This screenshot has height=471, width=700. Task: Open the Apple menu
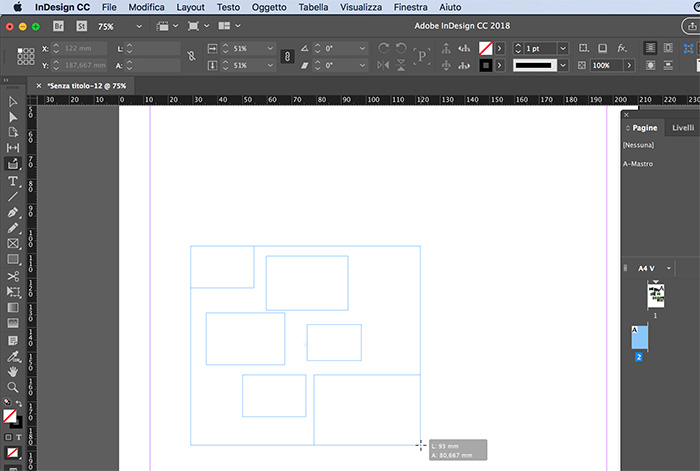[x=17, y=7]
